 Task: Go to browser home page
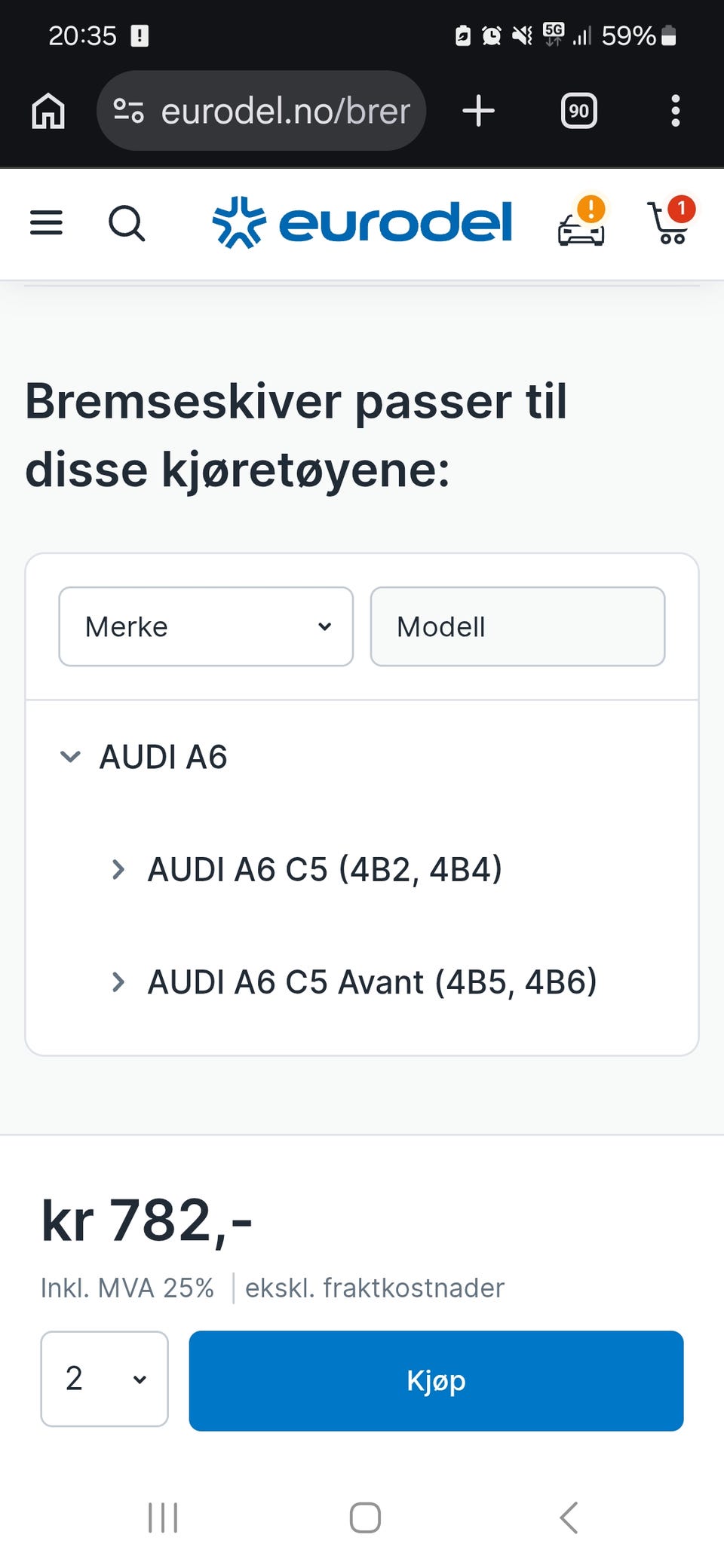pyautogui.click(x=48, y=111)
